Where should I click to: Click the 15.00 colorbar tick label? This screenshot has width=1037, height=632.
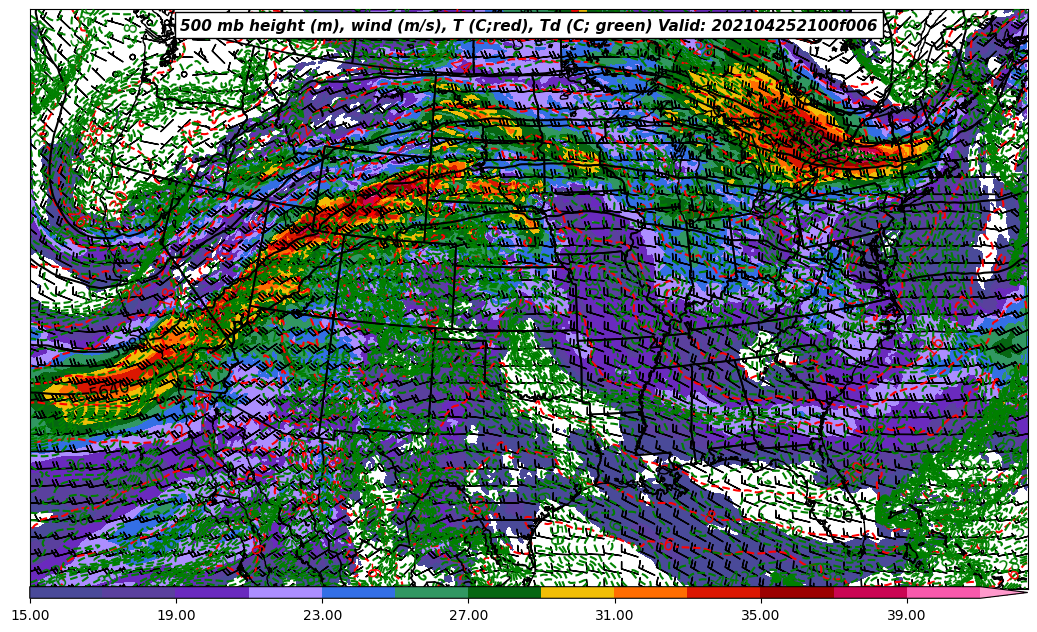coord(30,615)
